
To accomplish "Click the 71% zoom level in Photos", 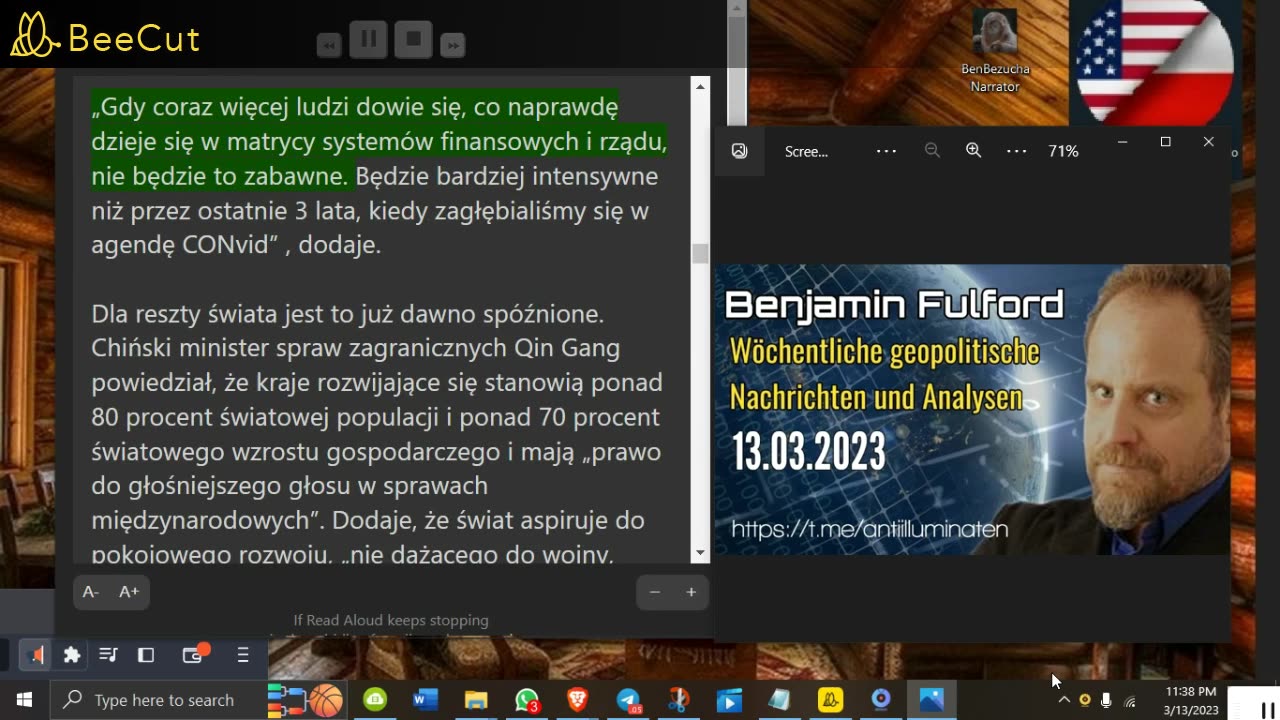I will click(x=1063, y=152).
